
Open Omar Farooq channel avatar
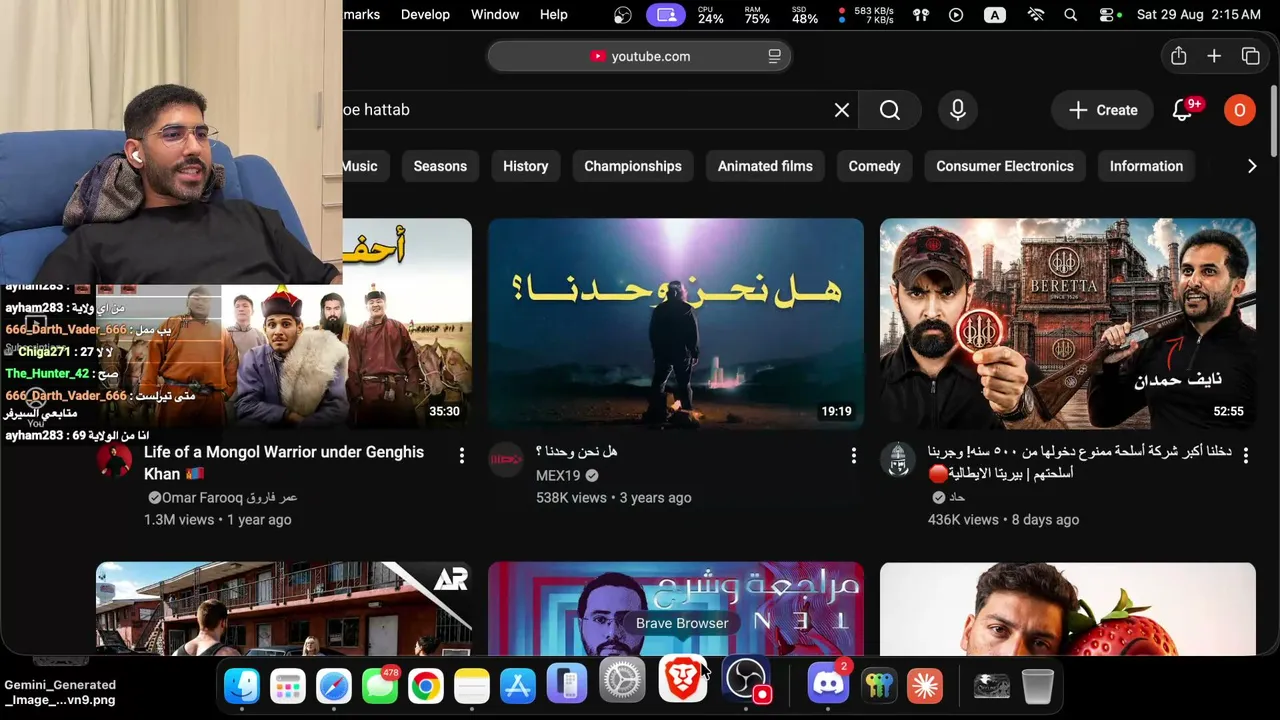tap(114, 460)
